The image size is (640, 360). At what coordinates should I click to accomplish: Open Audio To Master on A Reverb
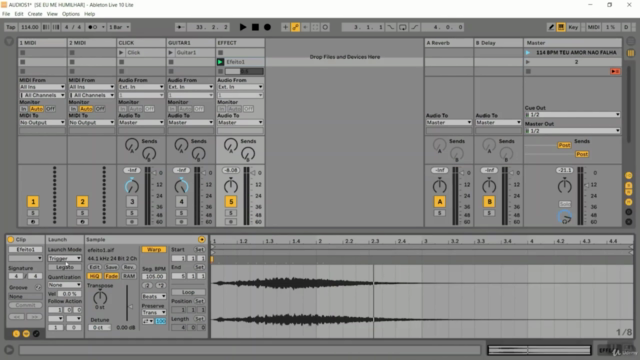(x=449, y=122)
